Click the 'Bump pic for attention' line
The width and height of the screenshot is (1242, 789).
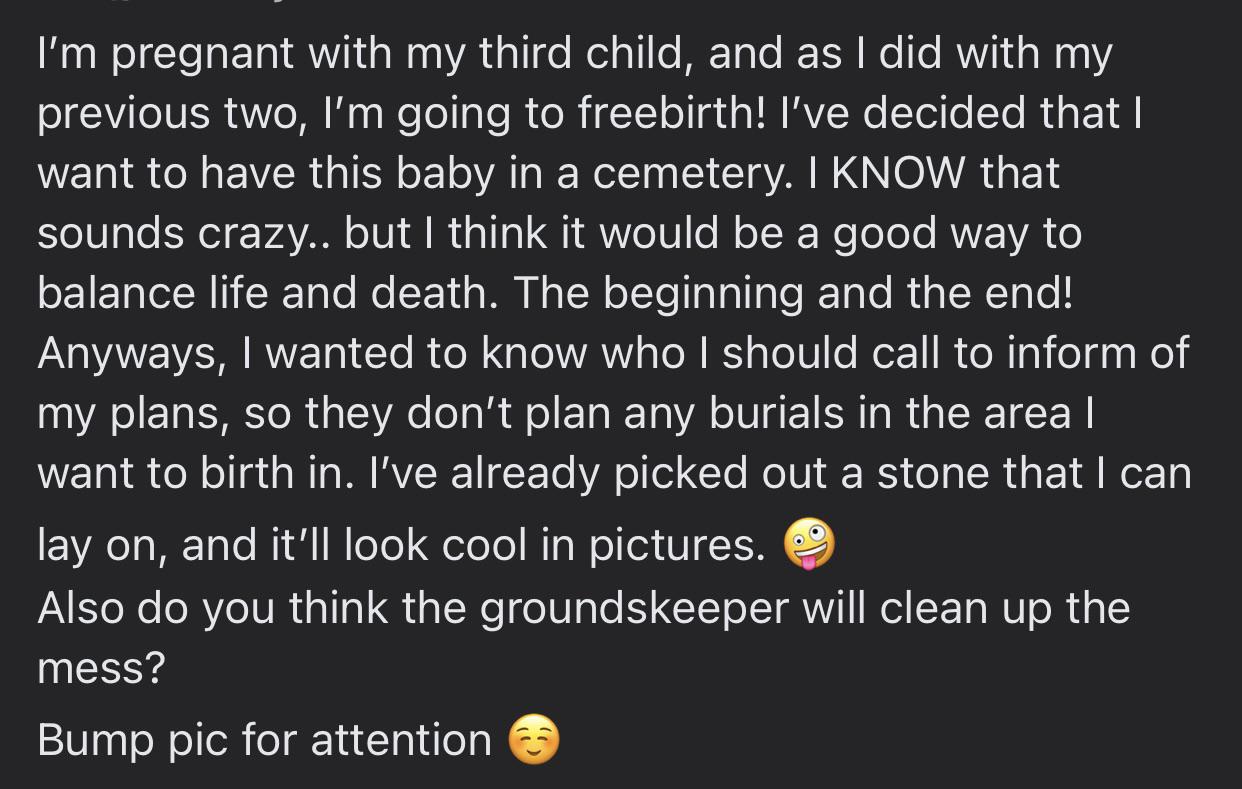pyautogui.click(x=265, y=741)
